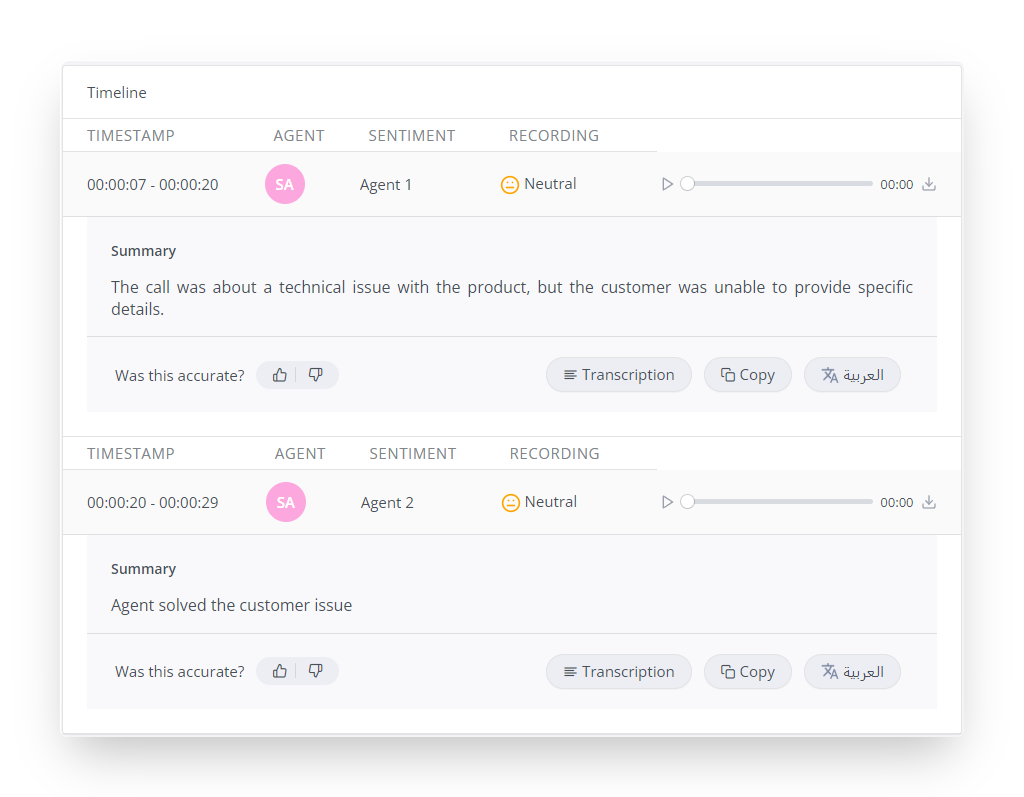Download the Agent 2 recording
This screenshot has width=1024, height=797.
[x=929, y=502]
